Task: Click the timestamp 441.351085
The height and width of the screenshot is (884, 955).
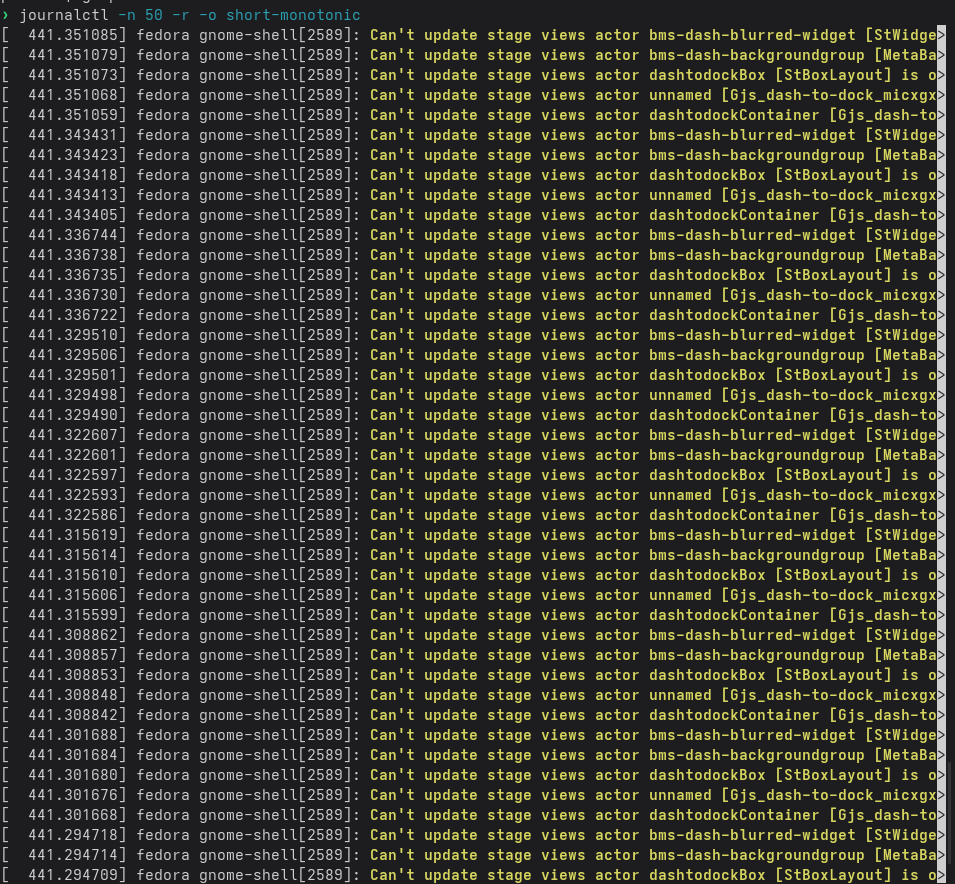Action: coord(73,35)
